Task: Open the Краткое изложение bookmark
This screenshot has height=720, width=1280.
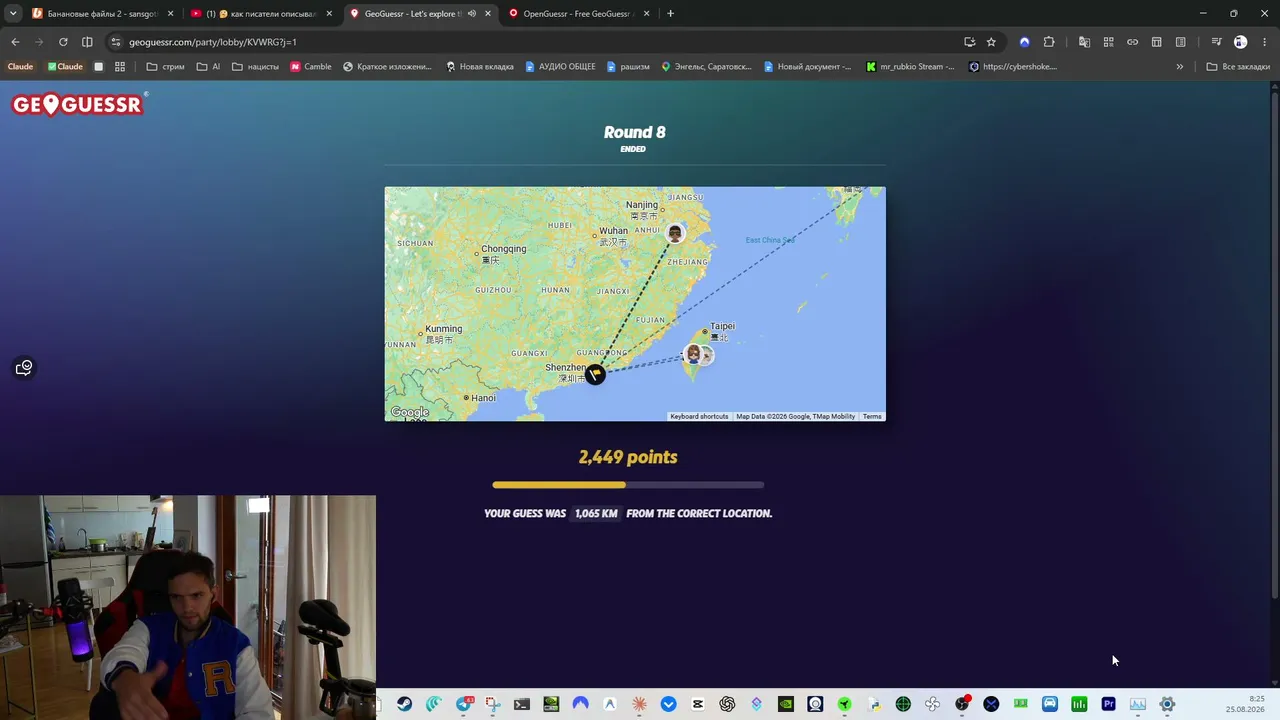Action: click(387, 67)
